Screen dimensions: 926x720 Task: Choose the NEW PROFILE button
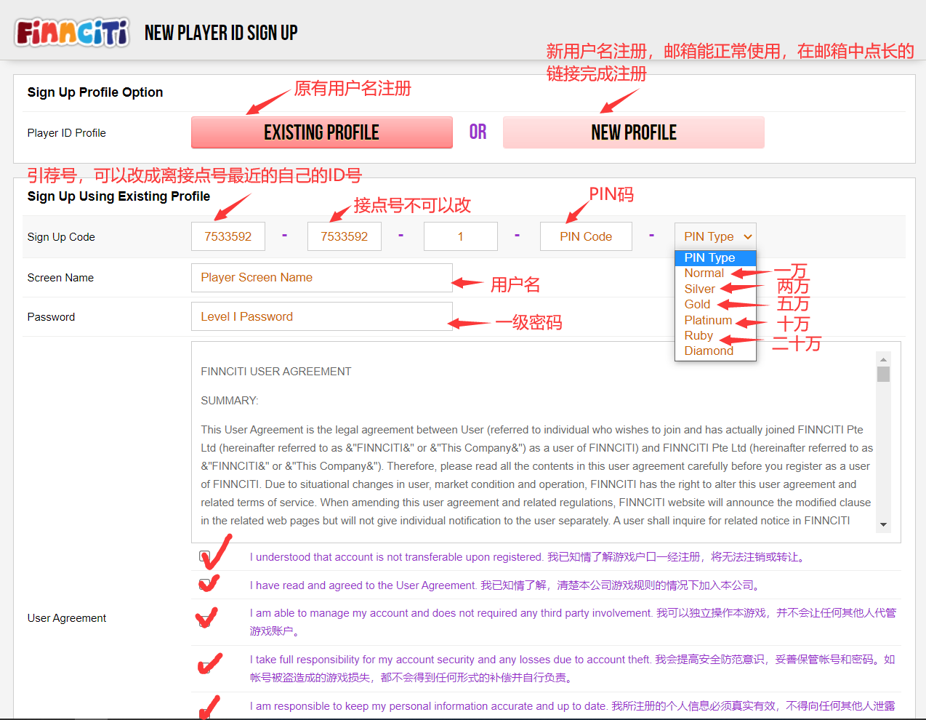coord(634,132)
